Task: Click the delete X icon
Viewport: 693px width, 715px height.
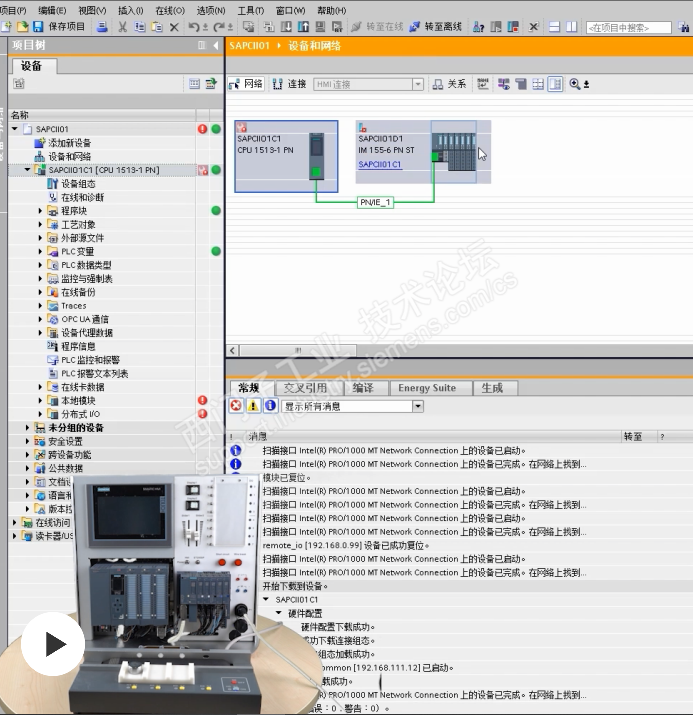Action: pyautogui.click(x=174, y=27)
